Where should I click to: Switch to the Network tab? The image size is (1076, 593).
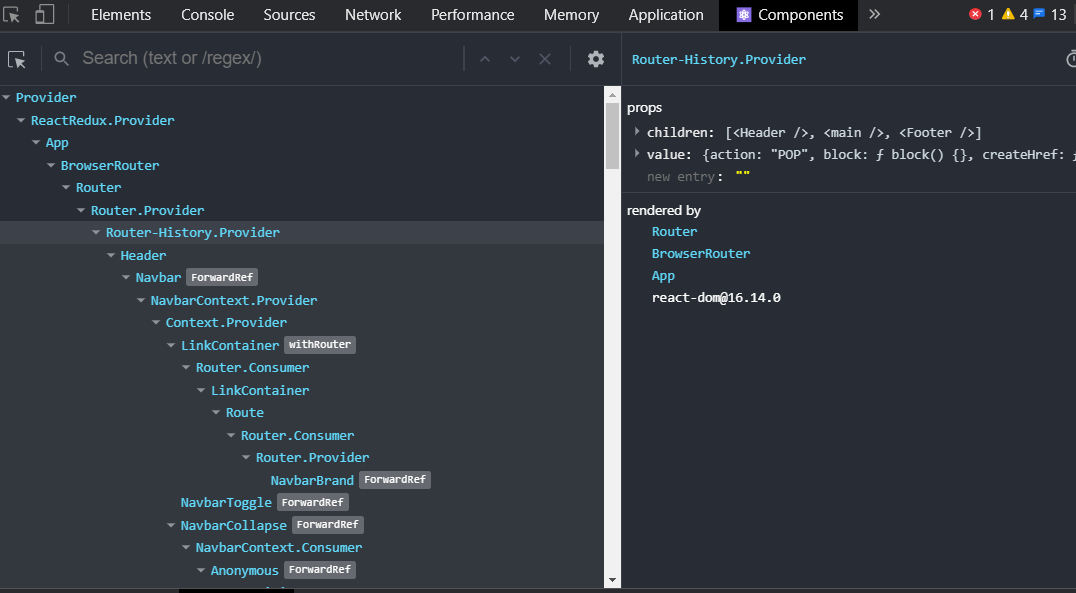tap(373, 15)
